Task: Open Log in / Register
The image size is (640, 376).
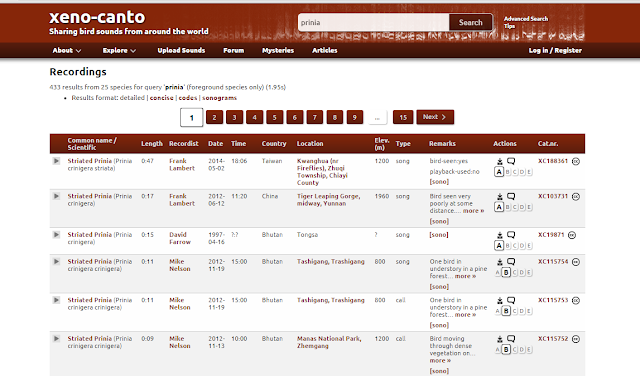Action: (555, 51)
